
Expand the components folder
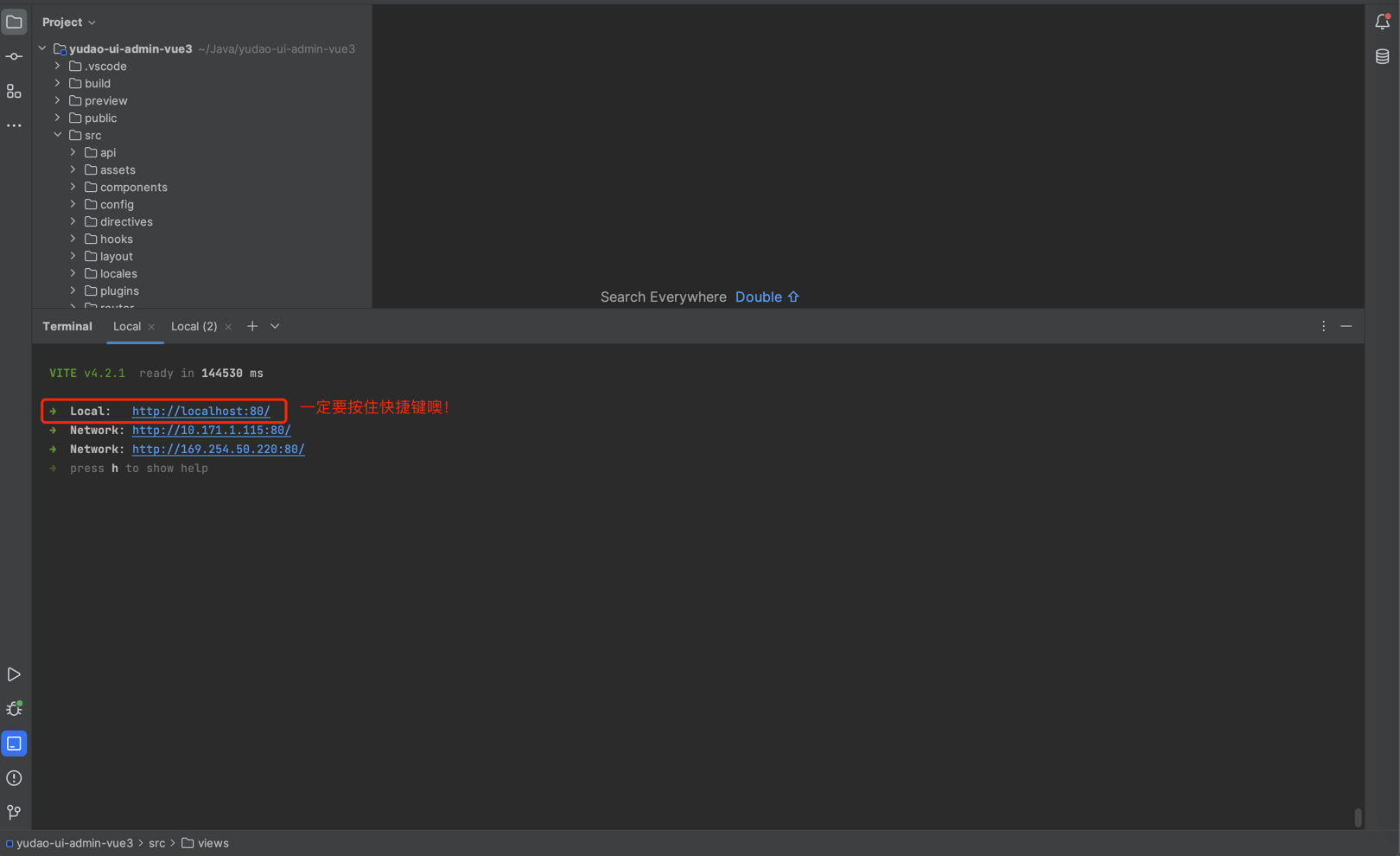[x=73, y=187]
